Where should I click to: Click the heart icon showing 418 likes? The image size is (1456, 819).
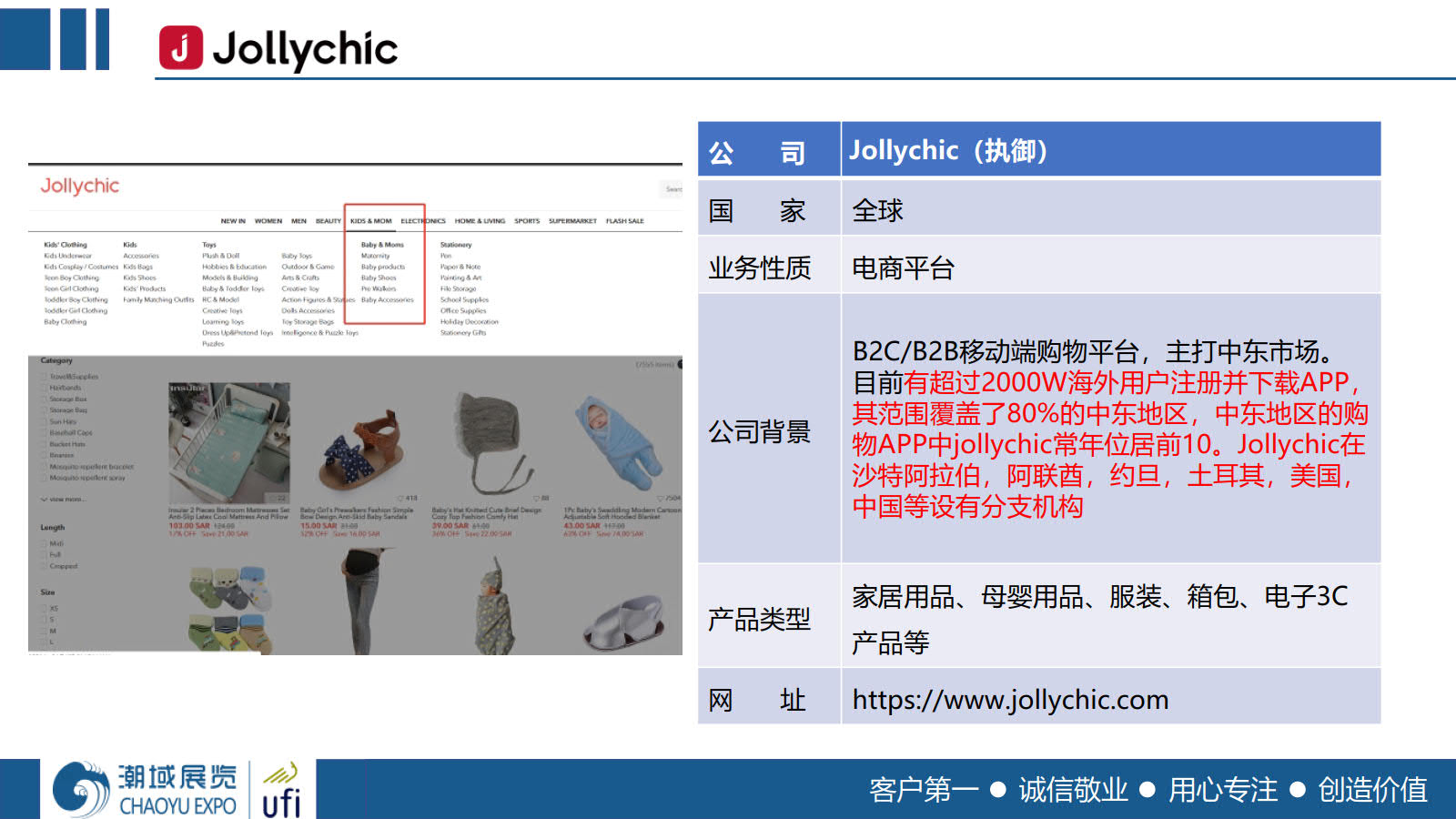(x=400, y=498)
